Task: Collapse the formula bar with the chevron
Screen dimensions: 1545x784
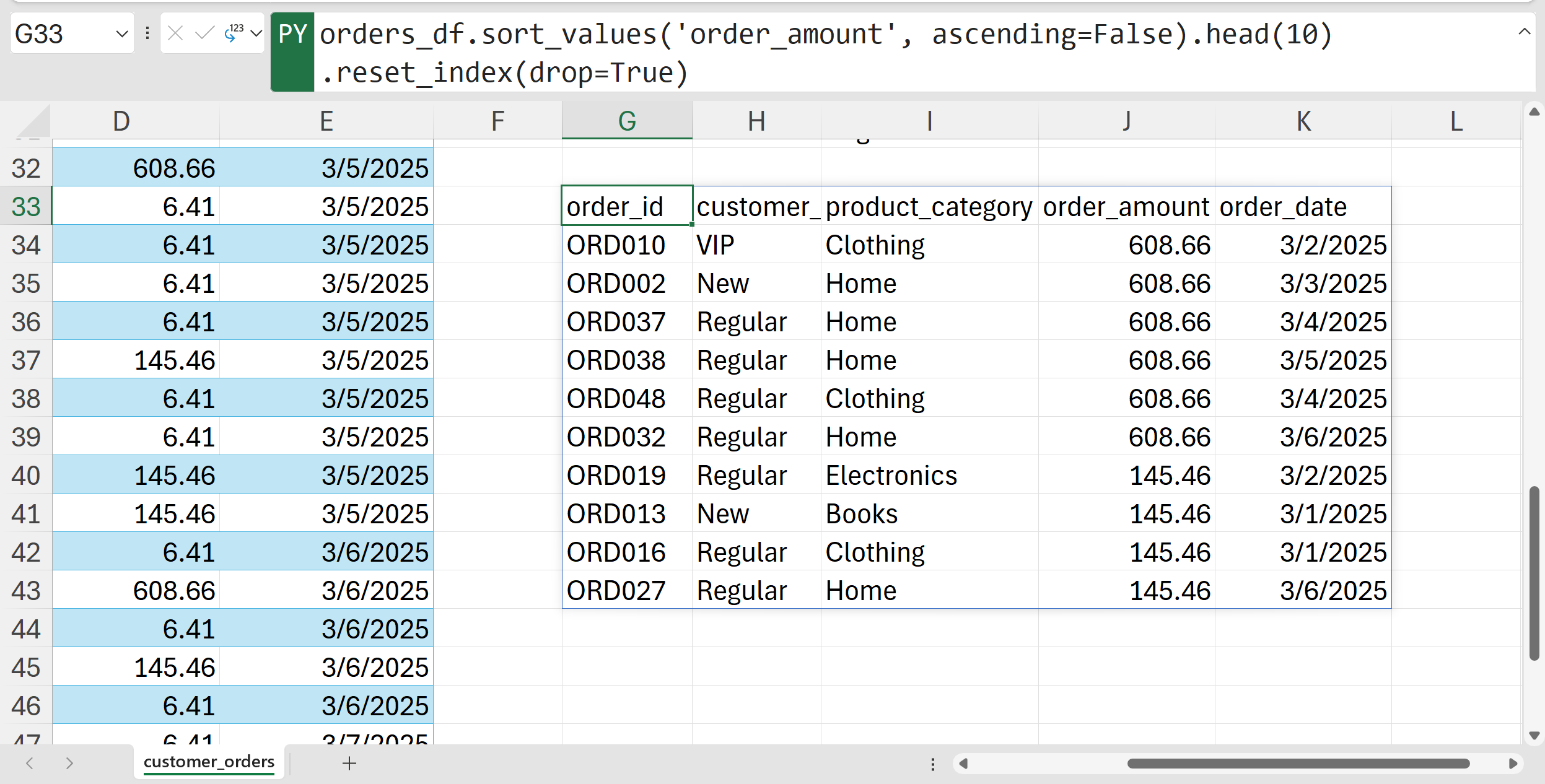Action: tap(1524, 32)
